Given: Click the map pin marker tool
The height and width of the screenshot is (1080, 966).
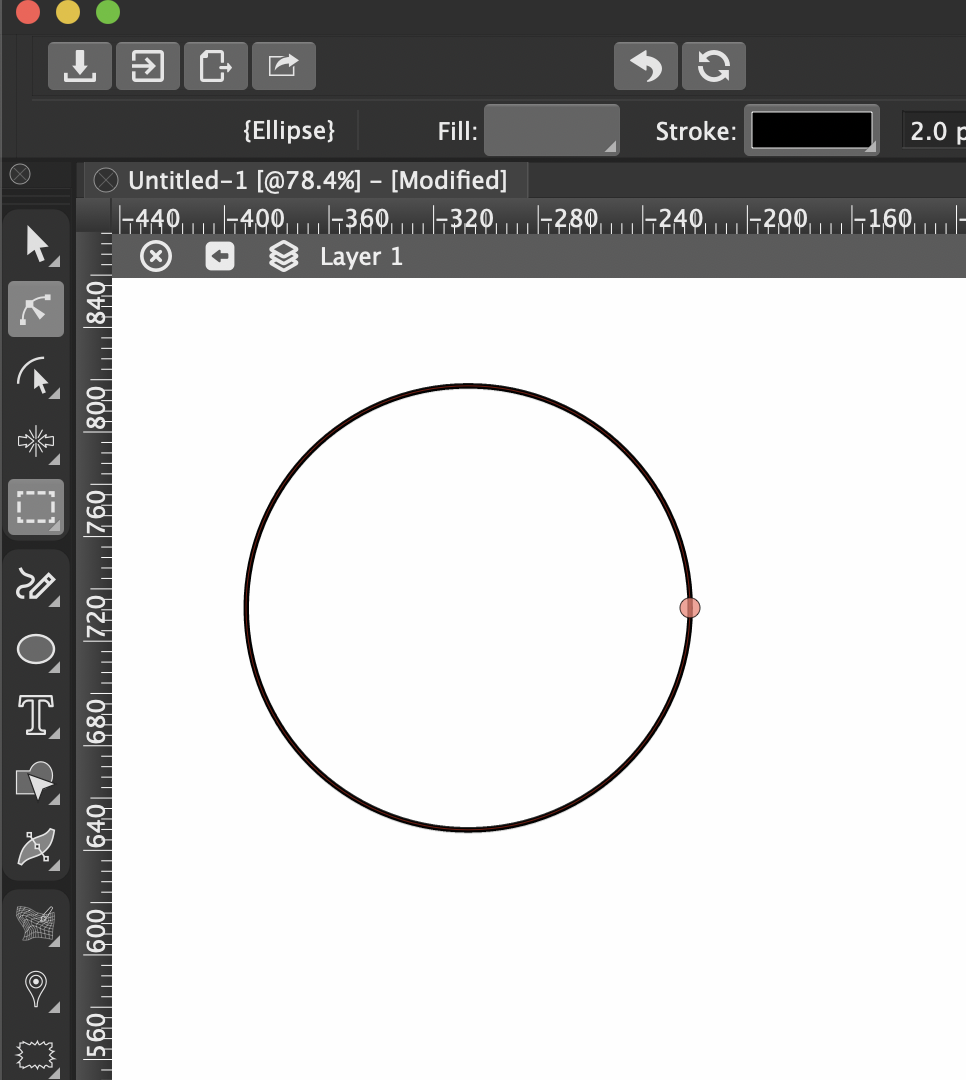Looking at the screenshot, I should [x=36, y=989].
